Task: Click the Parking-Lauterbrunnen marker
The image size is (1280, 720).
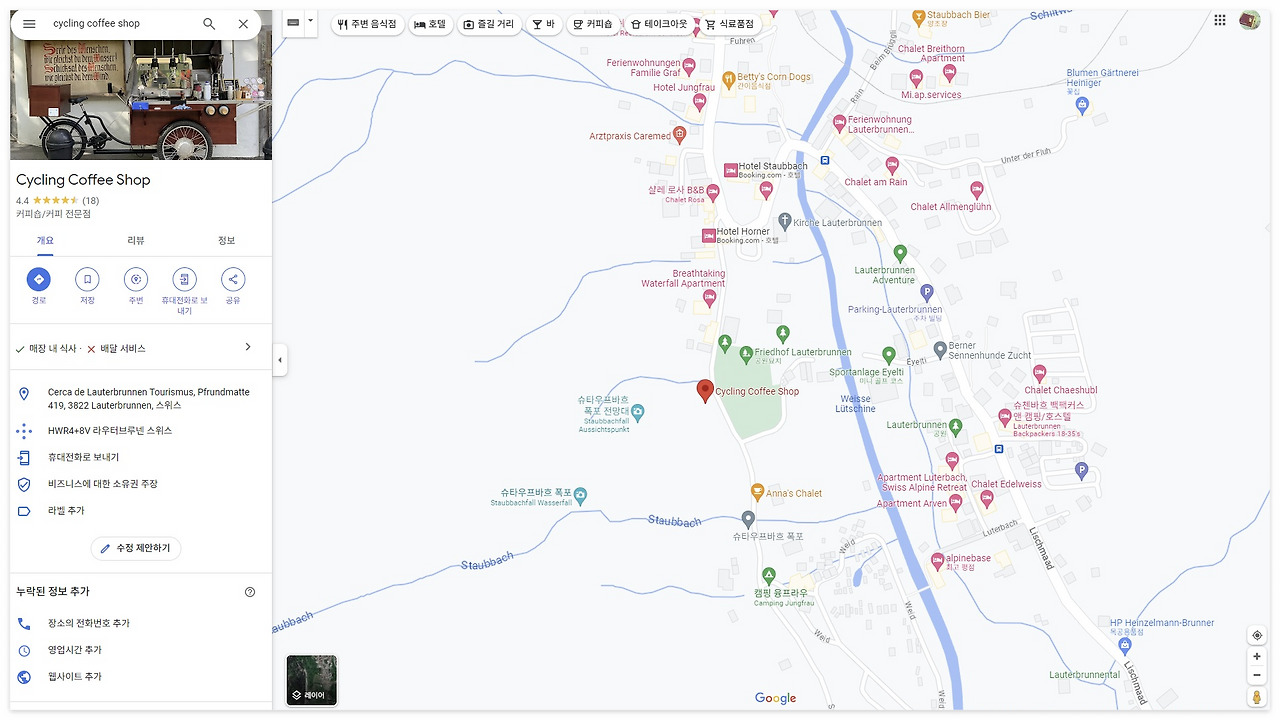Action: (x=926, y=292)
